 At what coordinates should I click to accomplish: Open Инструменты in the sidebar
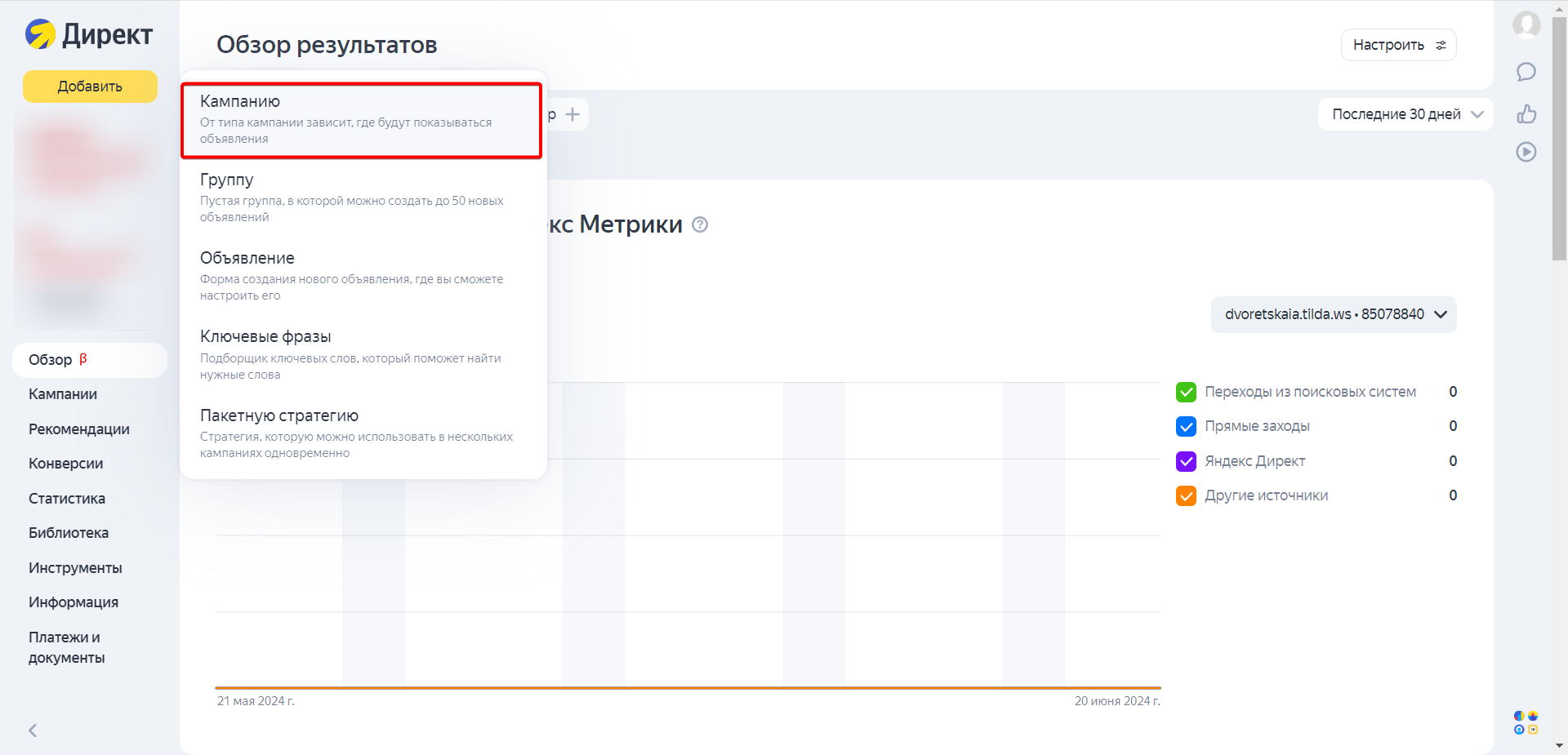[x=75, y=568]
